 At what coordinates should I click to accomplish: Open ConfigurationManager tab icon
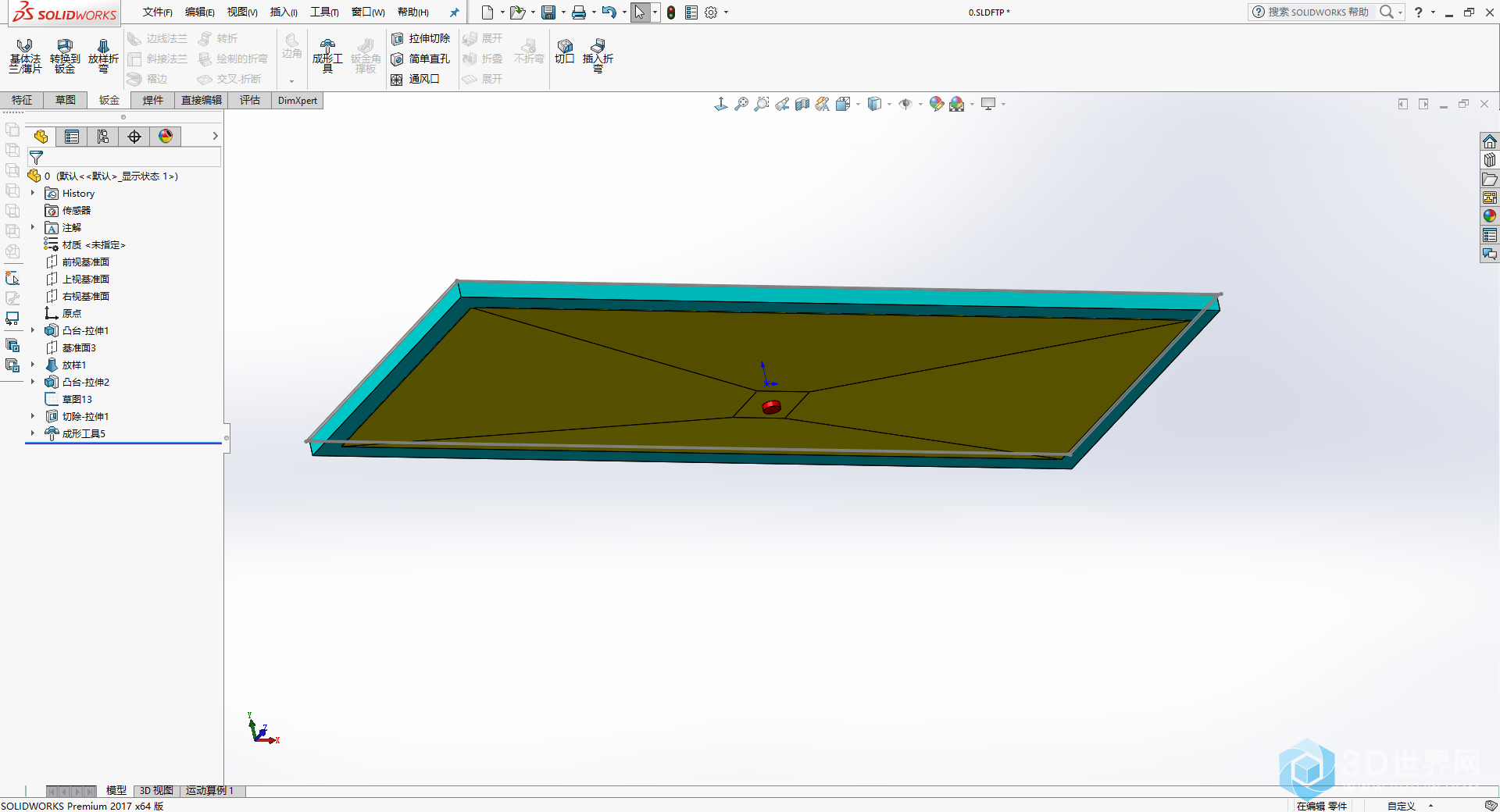pyautogui.click(x=103, y=137)
